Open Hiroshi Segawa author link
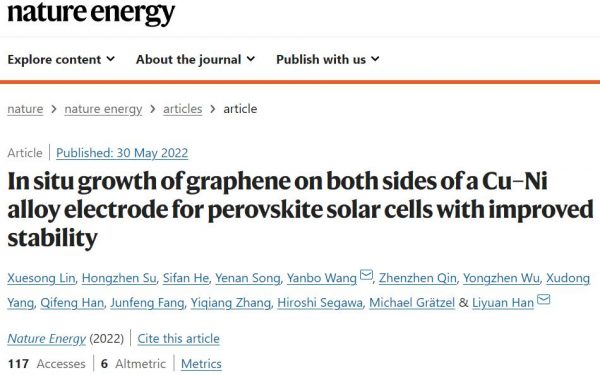This screenshot has height=375, width=600. coord(320,303)
